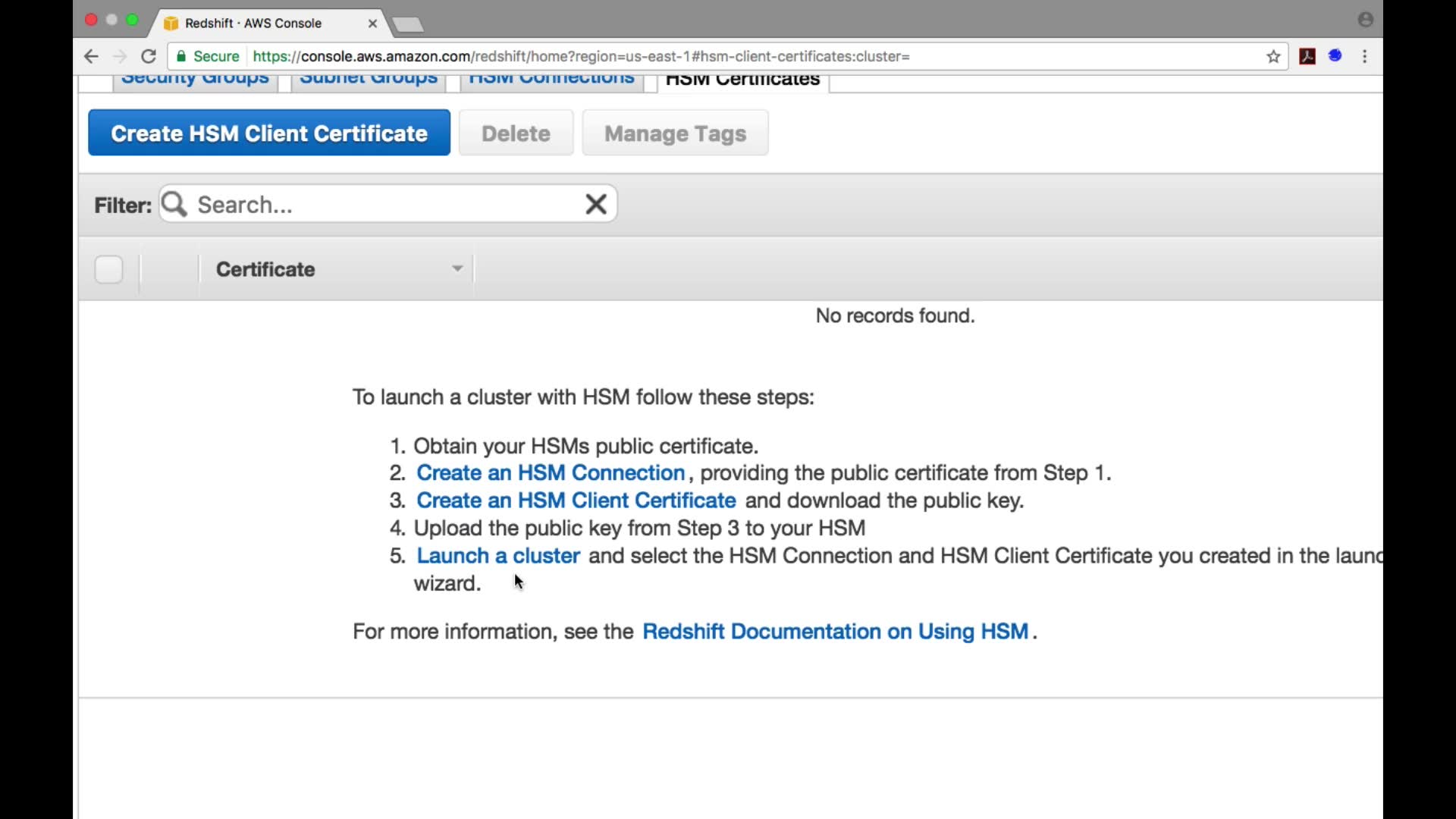Click the Chrome profile avatar icon
This screenshot has height=819, width=1456.
(x=1366, y=20)
